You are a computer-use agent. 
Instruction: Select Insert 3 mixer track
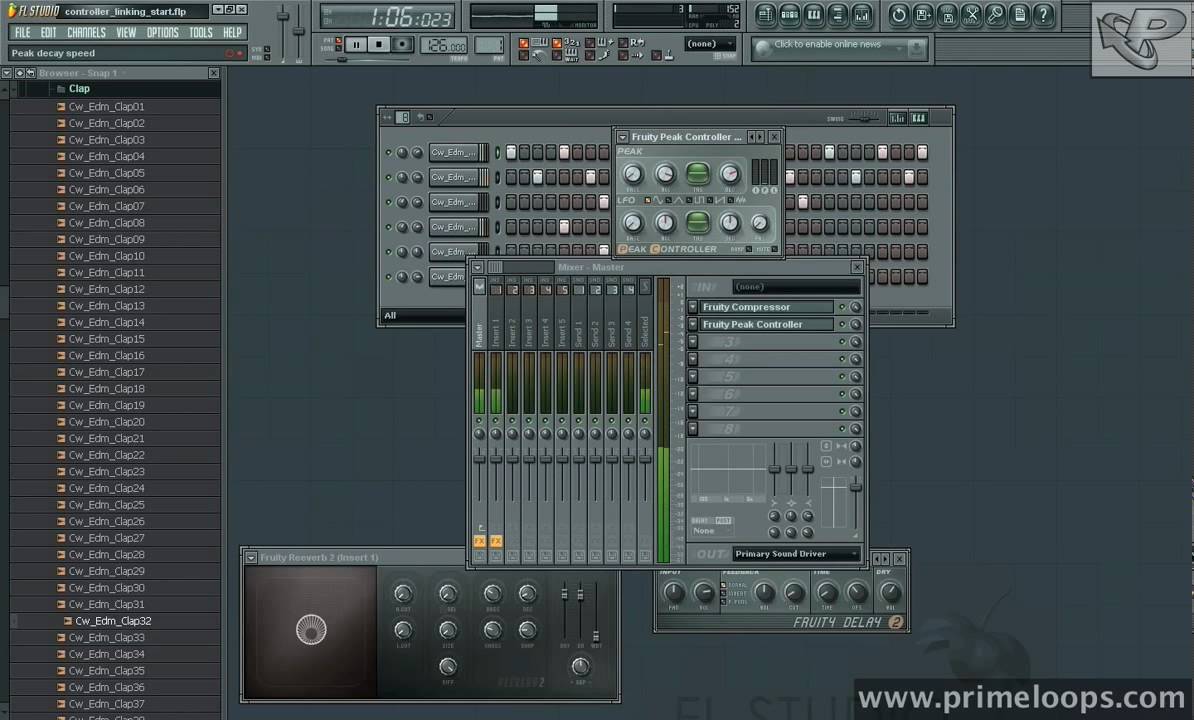click(x=529, y=332)
